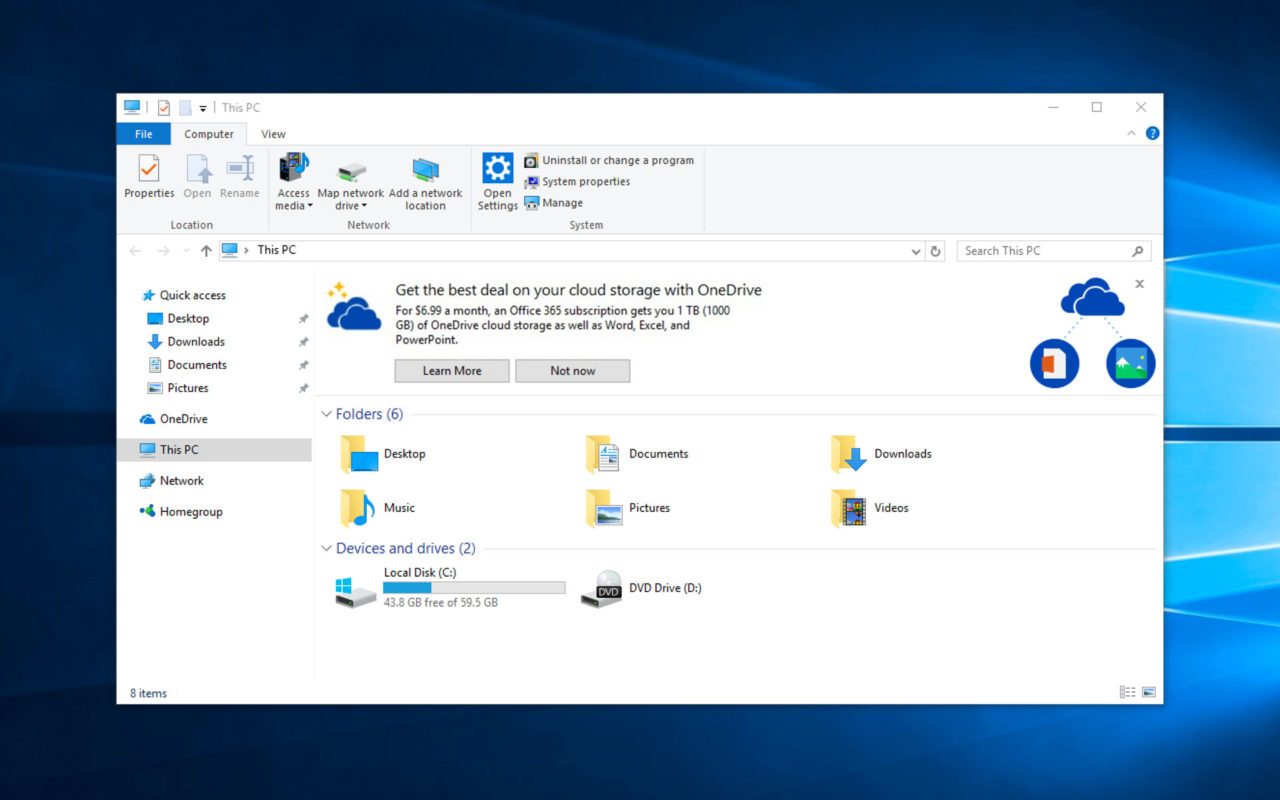Viewport: 1280px width, 800px height.
Task: Launch Open Settings from the ribbon
Action: tap(497, 182)
